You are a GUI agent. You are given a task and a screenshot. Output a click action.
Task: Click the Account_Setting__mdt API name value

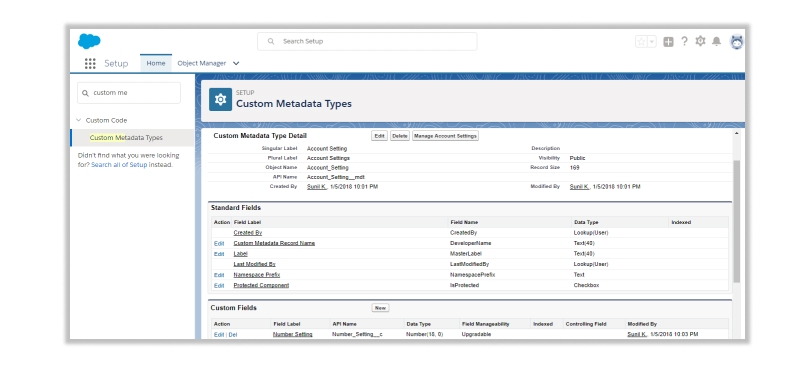point(336,177)
